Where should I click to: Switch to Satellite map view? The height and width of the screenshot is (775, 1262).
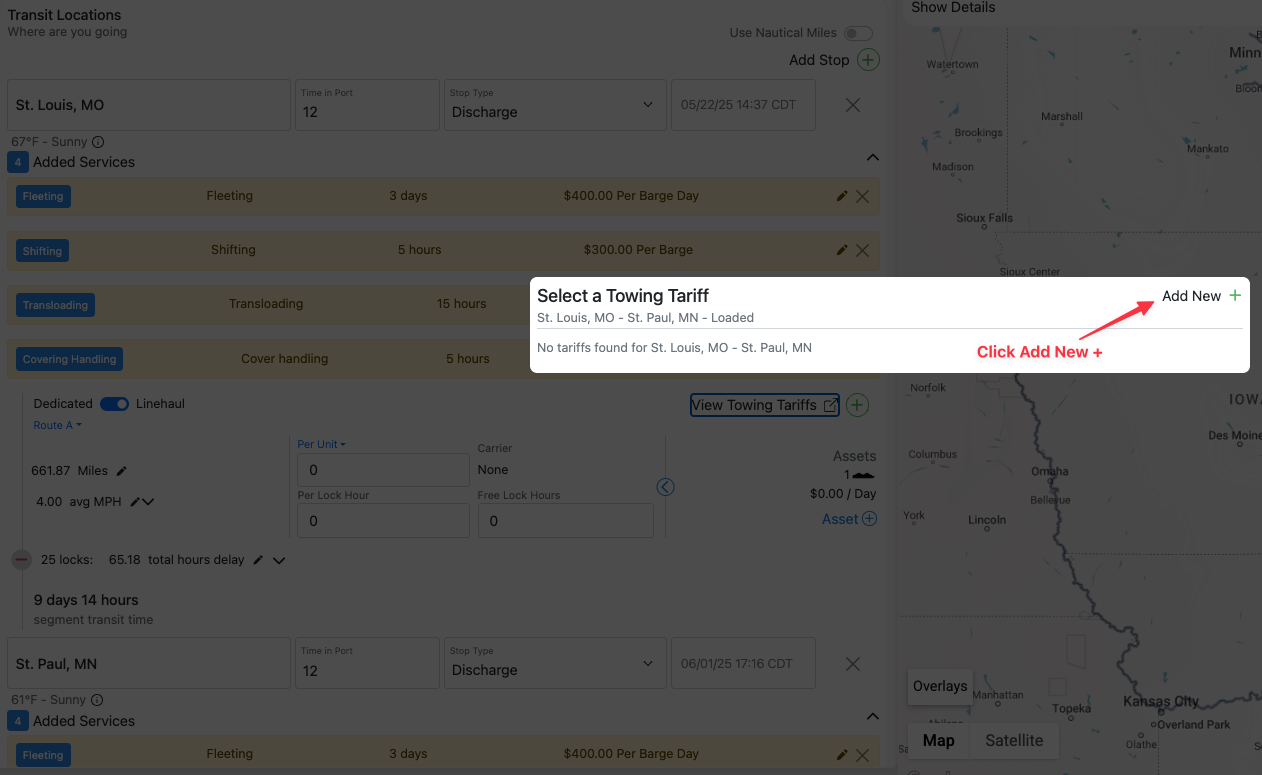[x=1014, y=741]
